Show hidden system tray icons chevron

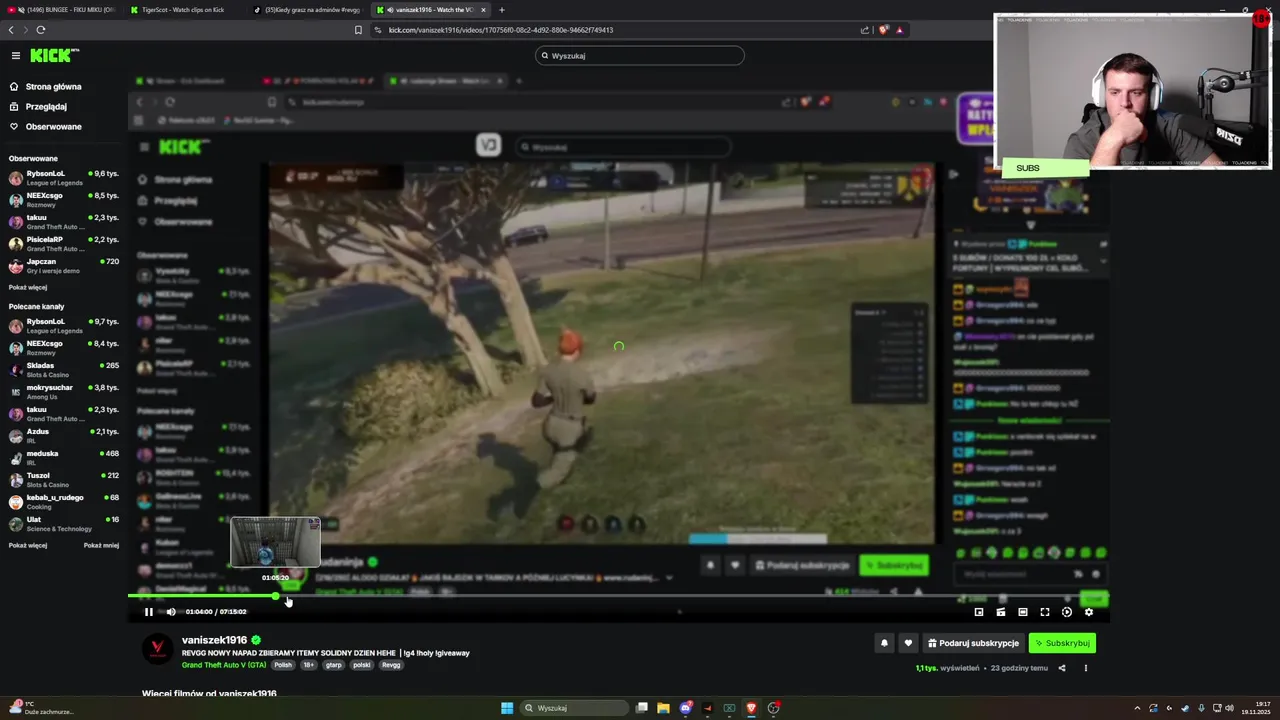(x=1137, y=708)
